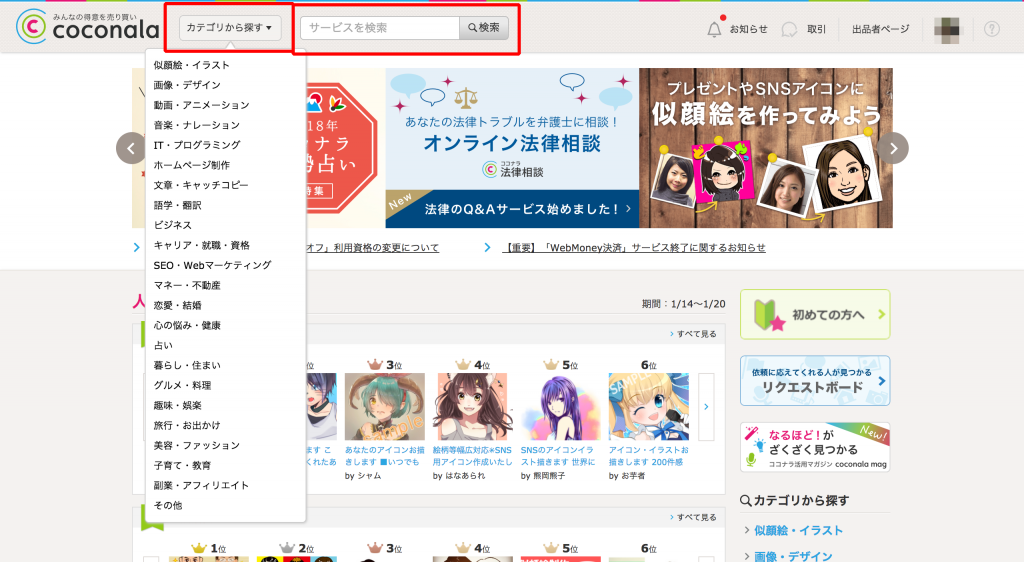Toggle the カテゴリから探す dropdown
This screenshot has height=562, width=1024.
click(x=230, y=27)
